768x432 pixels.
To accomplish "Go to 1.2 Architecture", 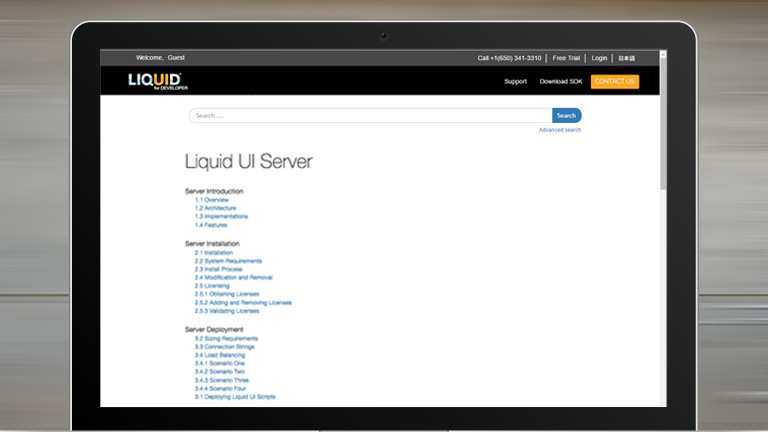I will coord(215,208).
